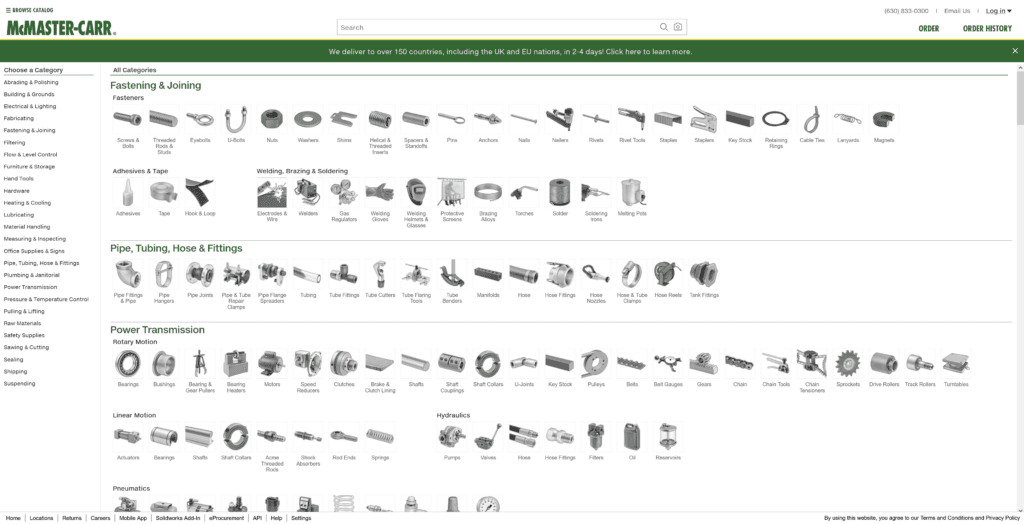This screenshot has height=524, width=1024.
Task: Select Abrading & Polishing in sidebar
Action: pyautogui.click(x=31, y=82)
